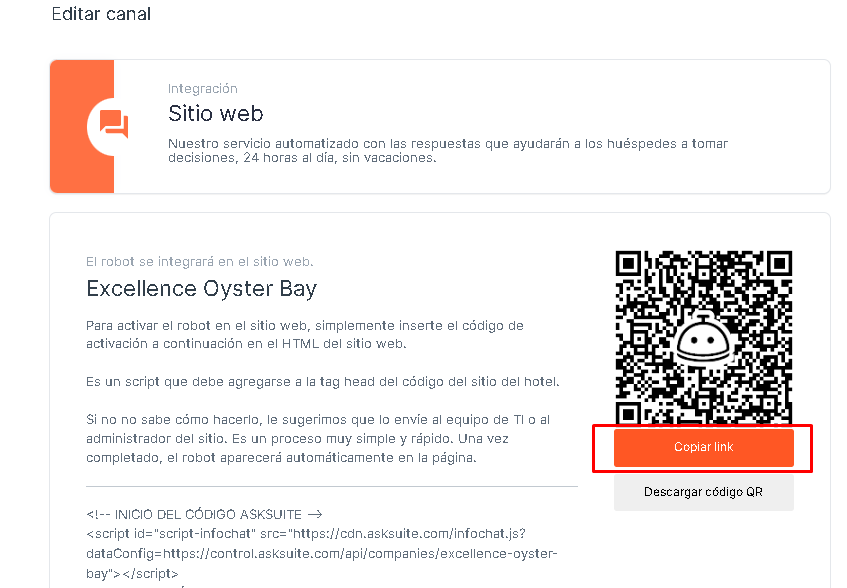This screenshot has width=847, height=588.
Task: Click the Copiar link button
Action: [x=703, y=447]
